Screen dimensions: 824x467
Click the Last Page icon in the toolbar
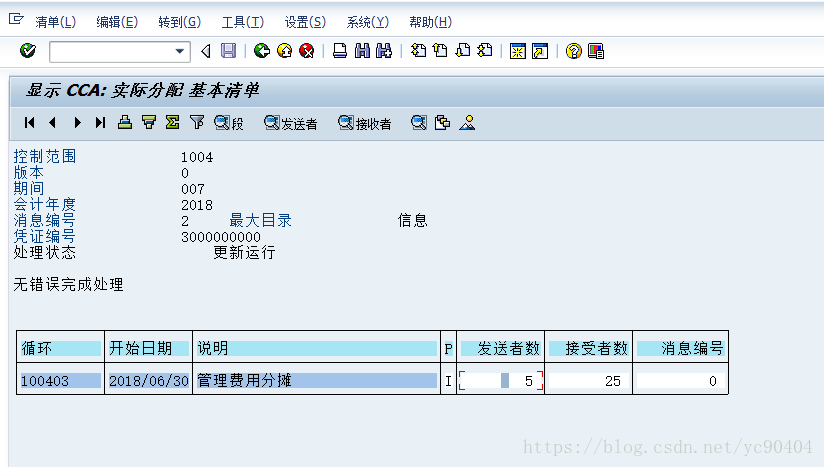click(485, 51)
